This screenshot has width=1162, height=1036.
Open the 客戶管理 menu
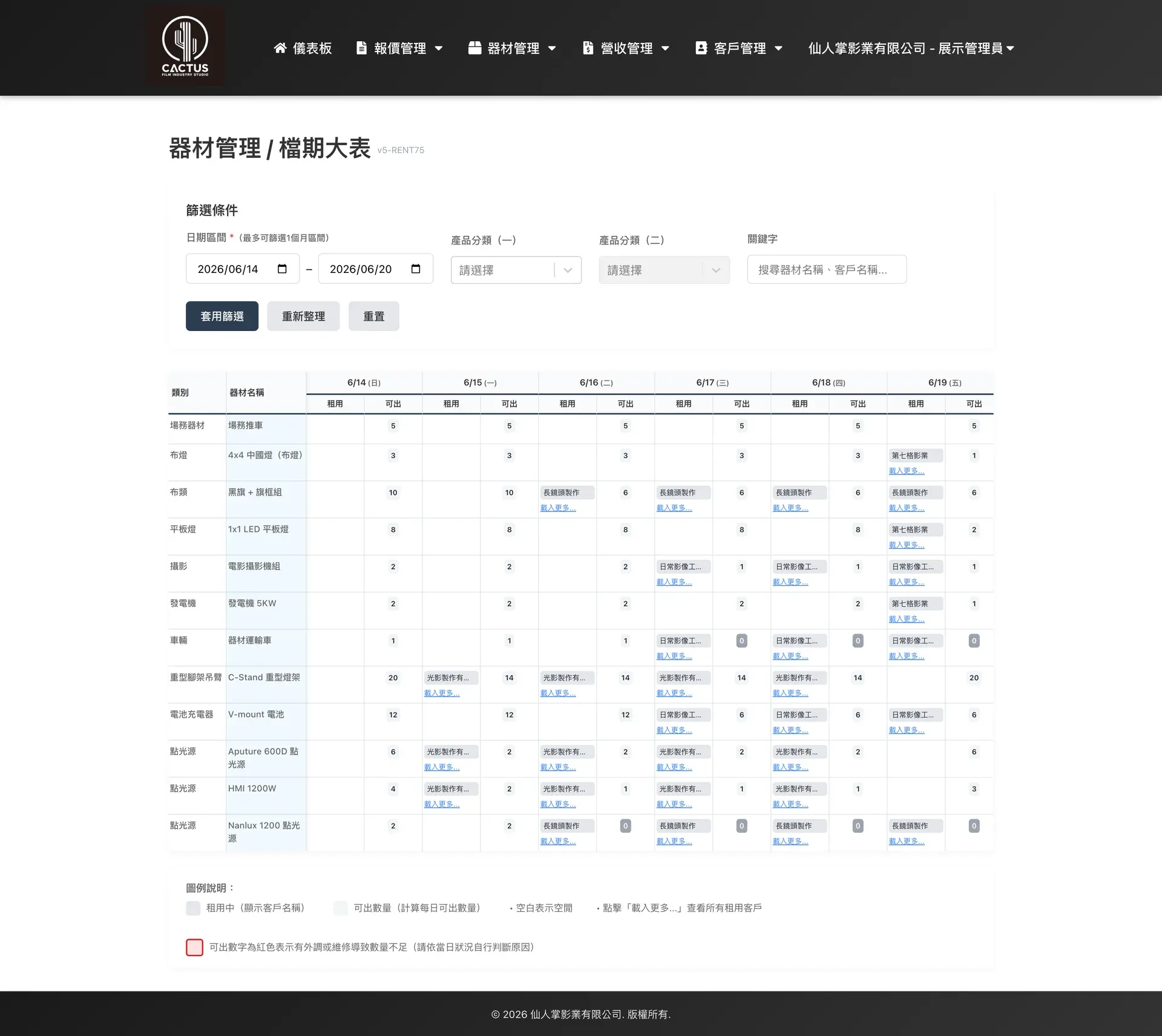point(739,48)
